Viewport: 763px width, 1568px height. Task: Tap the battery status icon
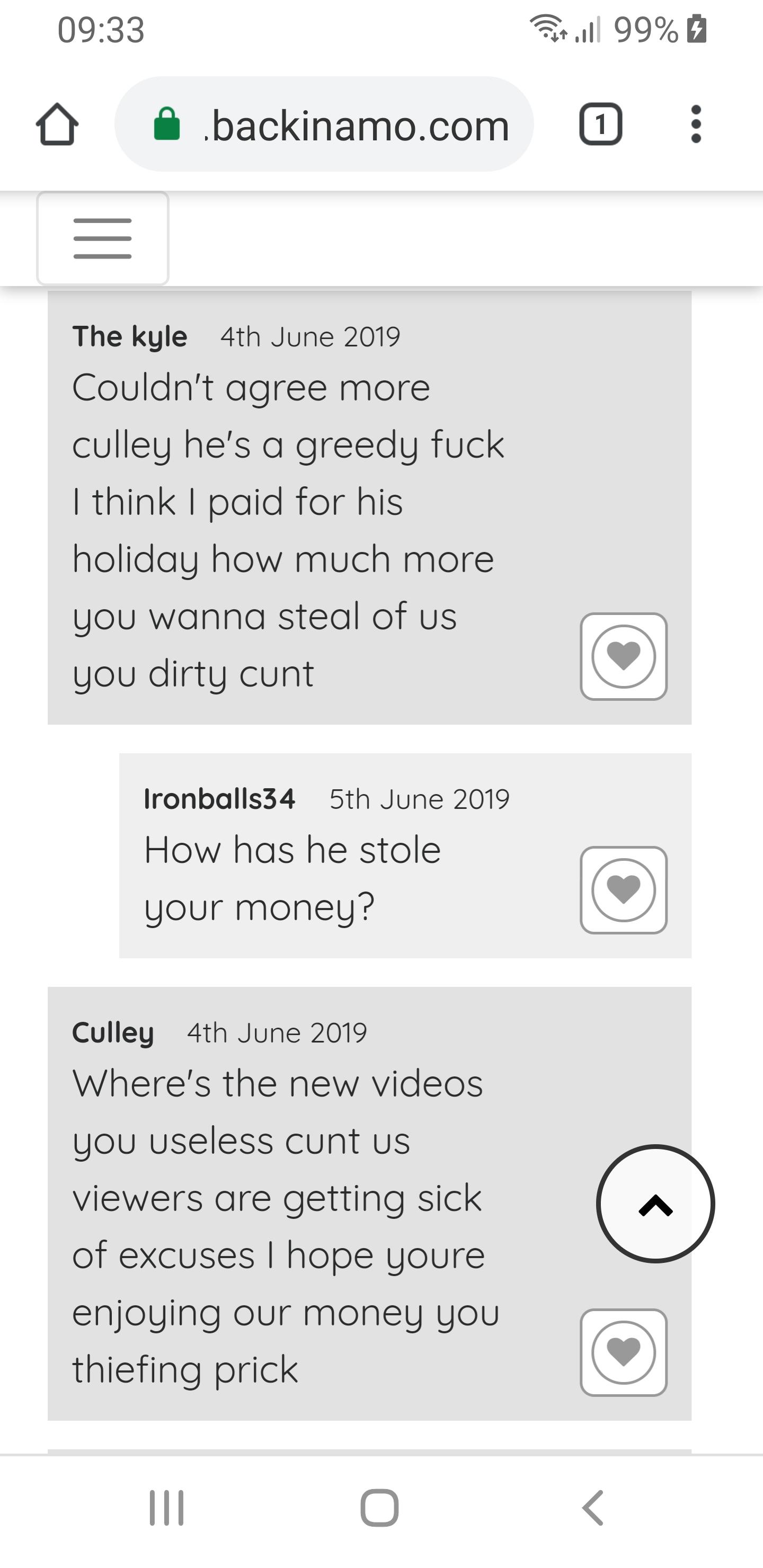697,29
